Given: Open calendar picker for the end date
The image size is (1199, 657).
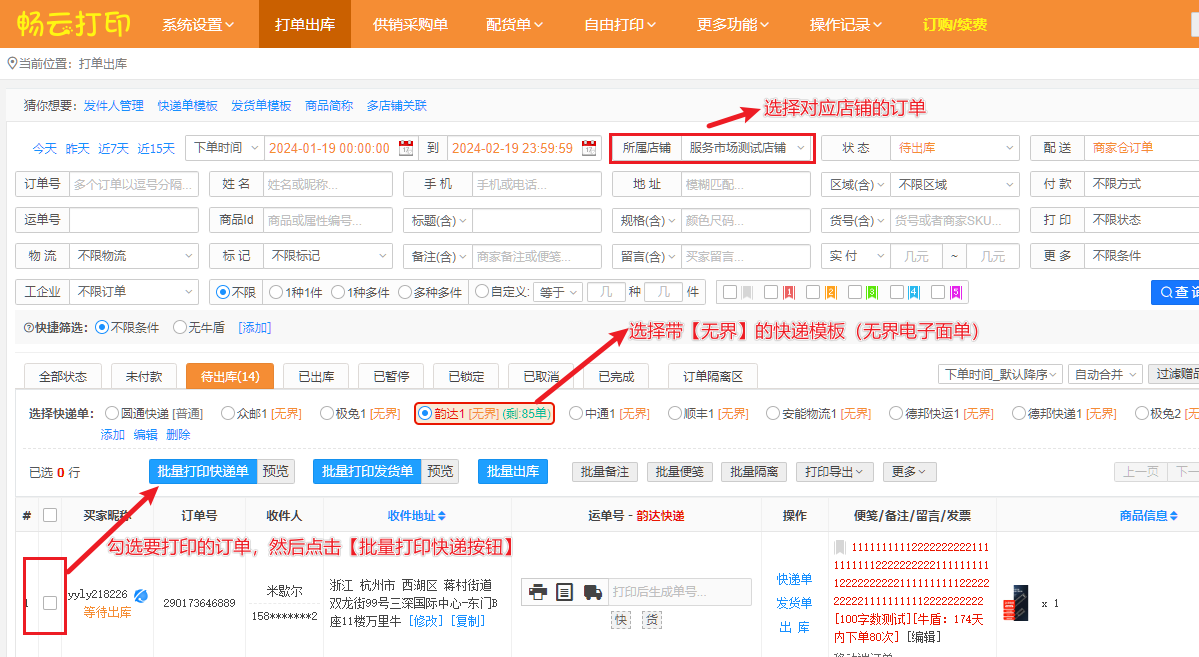Looking at the screenshot, I should tap(589, 148).
